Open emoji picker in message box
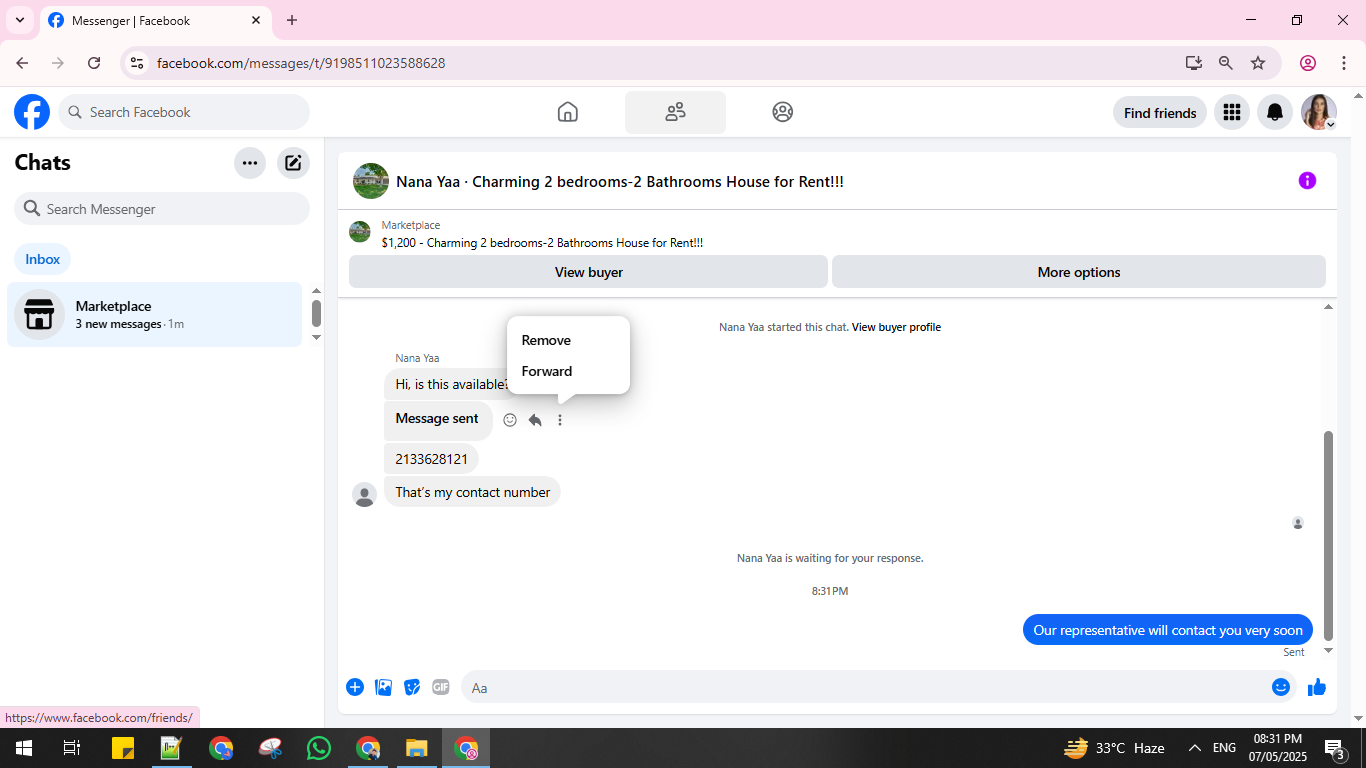Image resolution: width=1366 pixels, height=768 pixels. click(x=1281, y=687)
